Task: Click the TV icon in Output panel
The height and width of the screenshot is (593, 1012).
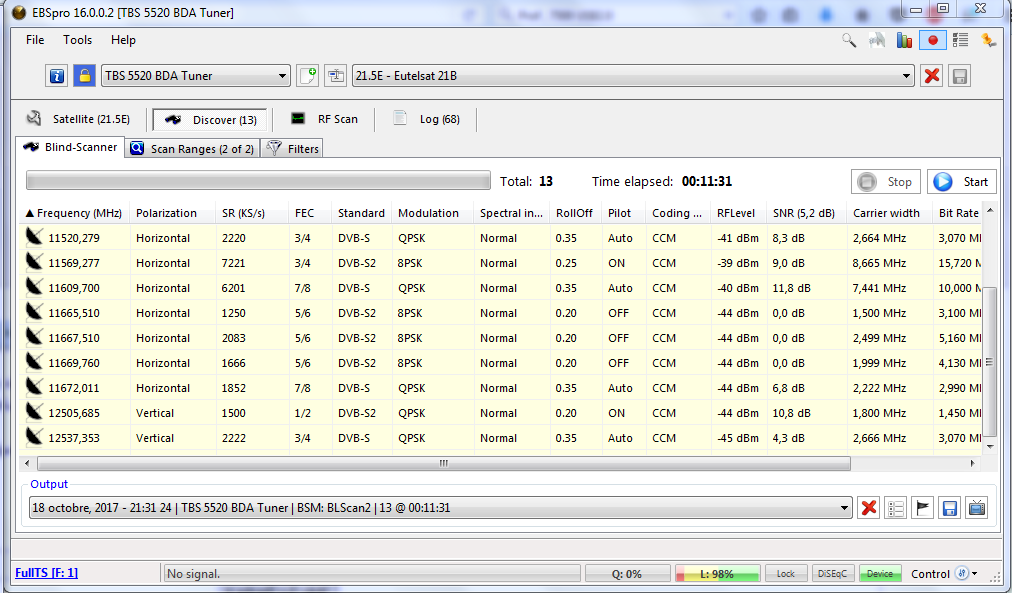Action: 976,508
